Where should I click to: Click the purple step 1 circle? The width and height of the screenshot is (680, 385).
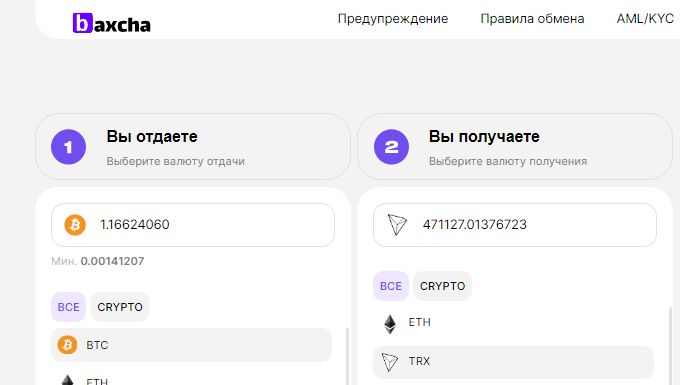pos(69,147)
